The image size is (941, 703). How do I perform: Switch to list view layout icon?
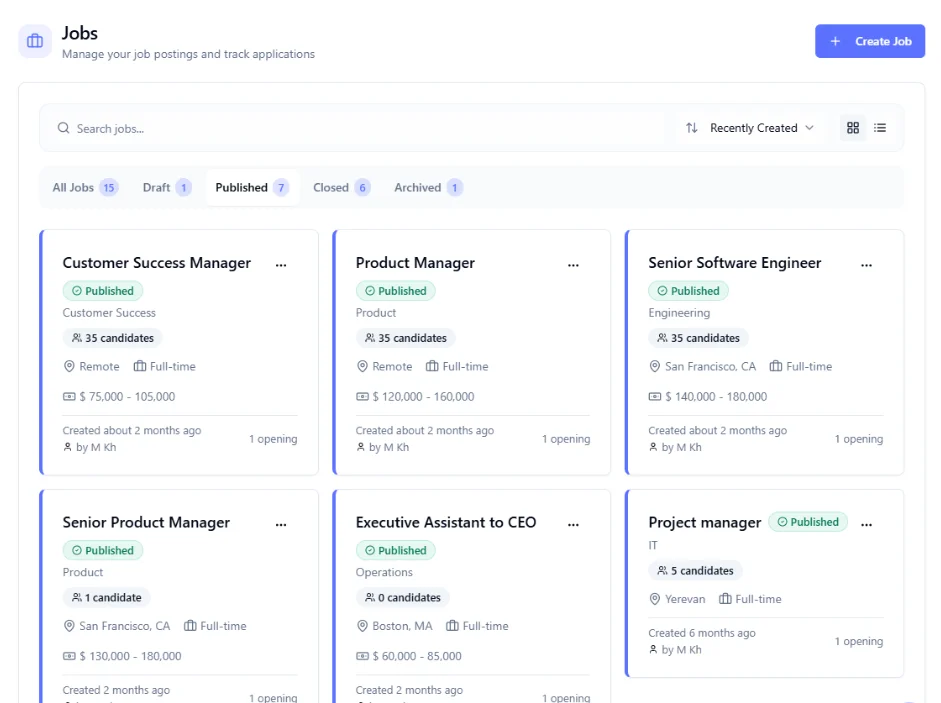click(880, 128)
